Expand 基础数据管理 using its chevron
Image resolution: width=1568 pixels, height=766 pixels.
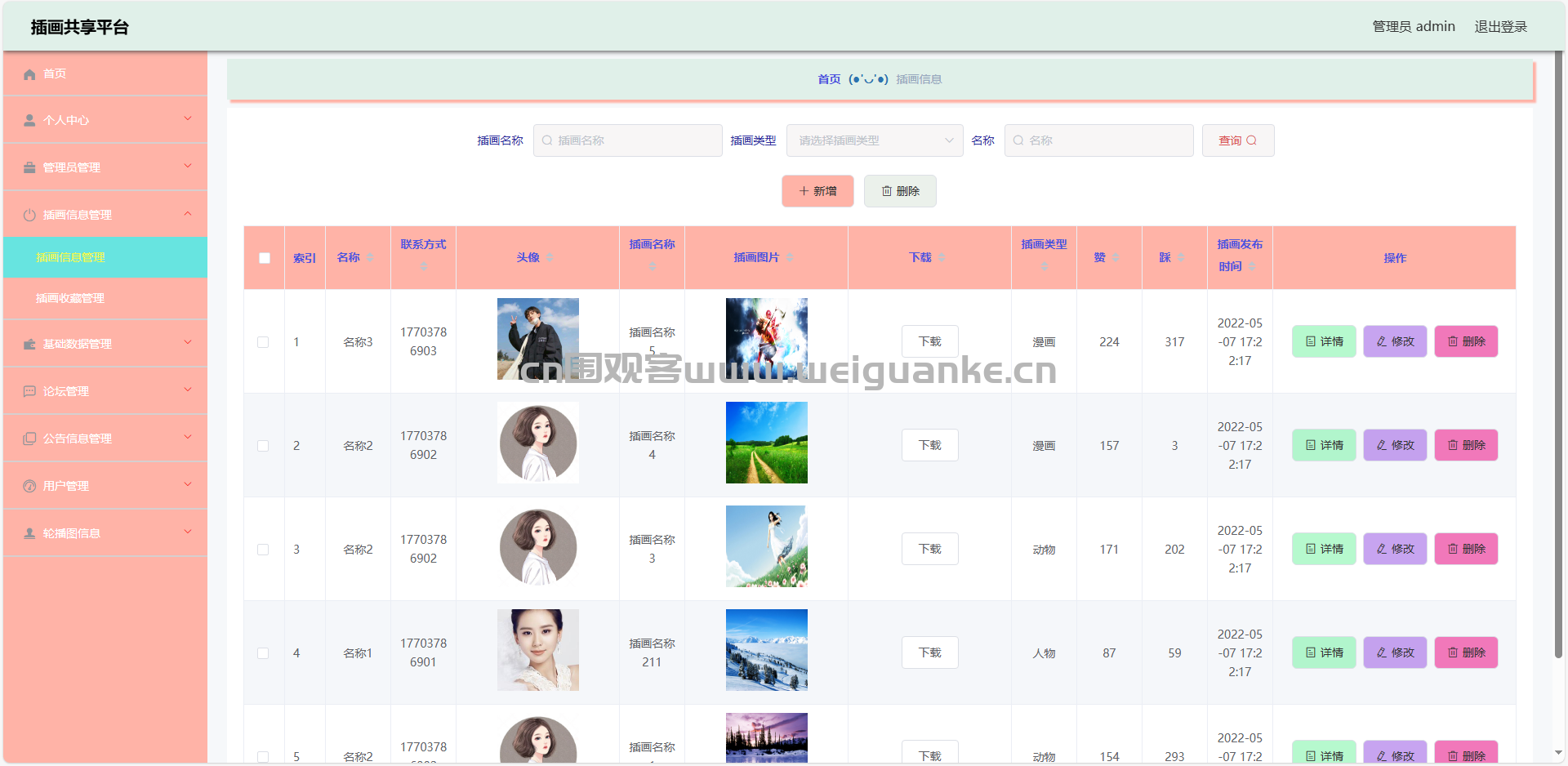[188, 343]
